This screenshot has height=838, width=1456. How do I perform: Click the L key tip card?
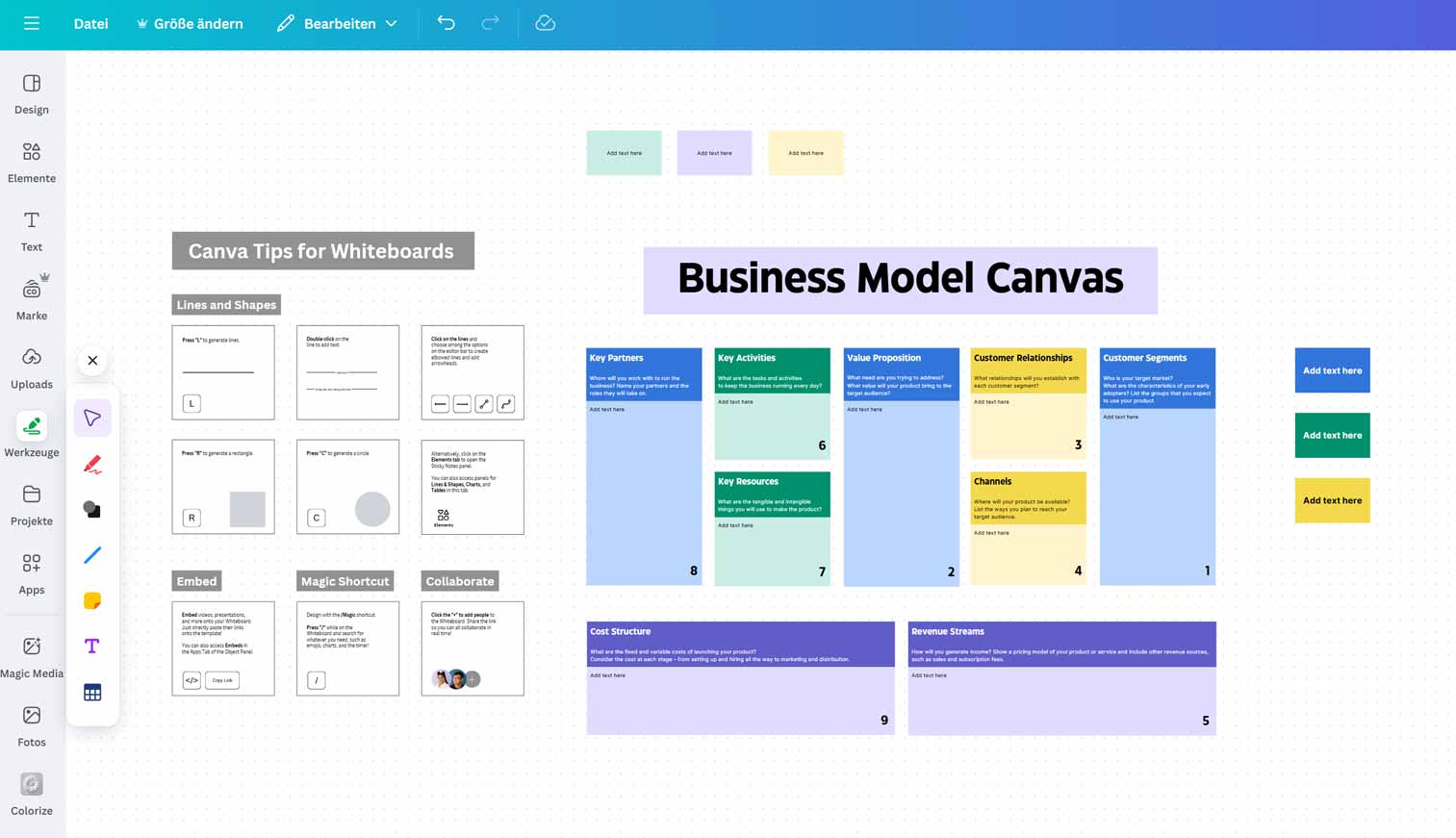[x=223, y=372]
